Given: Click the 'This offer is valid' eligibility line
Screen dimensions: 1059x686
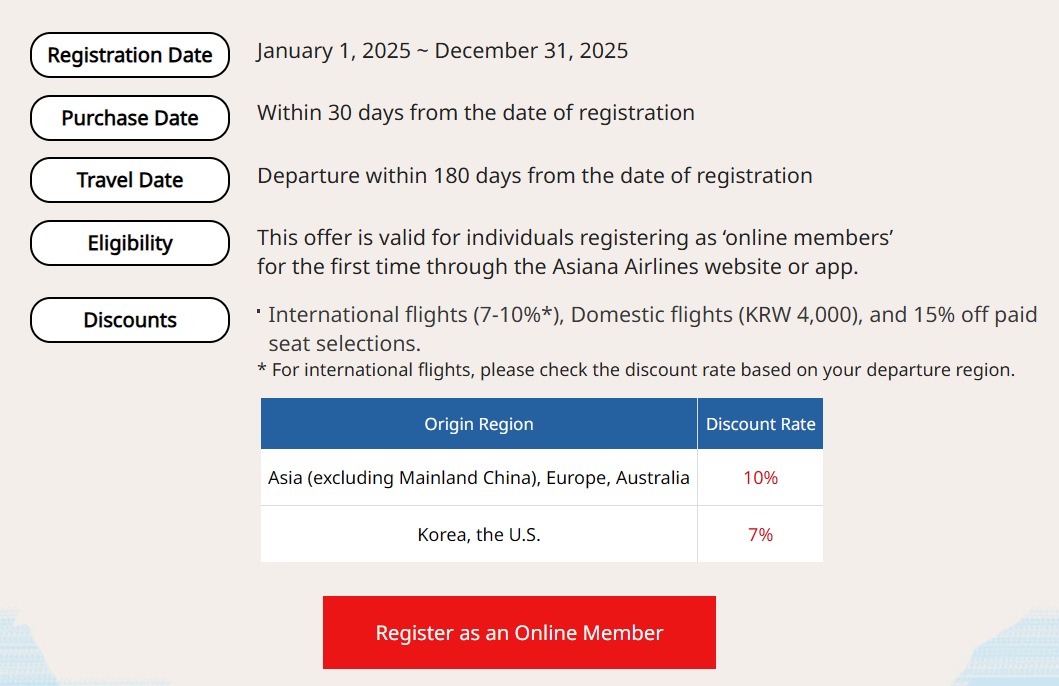Looking at the screenshot, I should [x=574, y=238].
